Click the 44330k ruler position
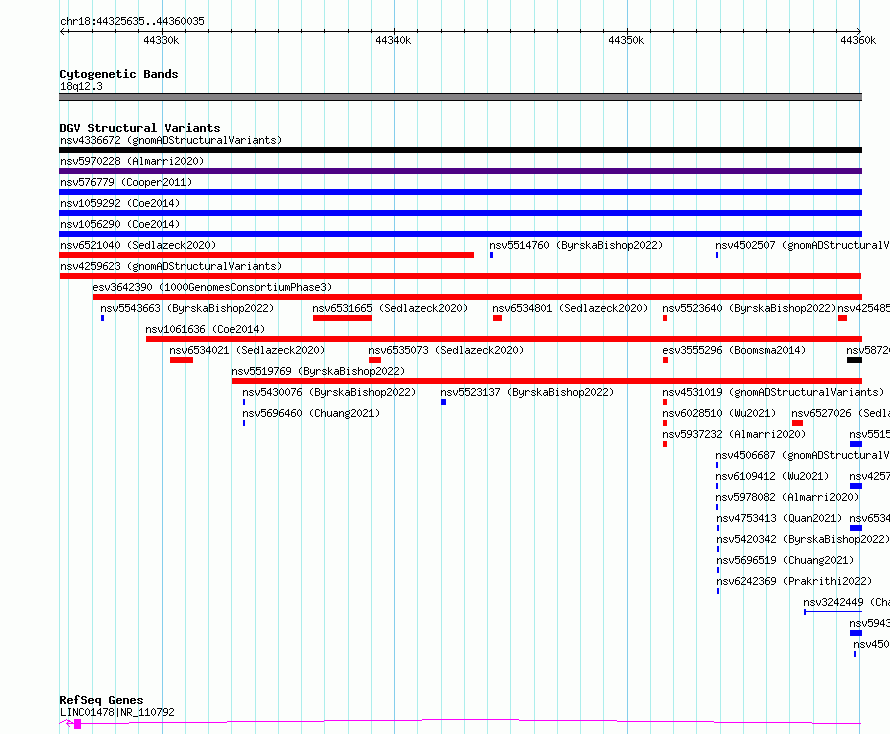The image size is (890, 734). [x=161, y=40]
